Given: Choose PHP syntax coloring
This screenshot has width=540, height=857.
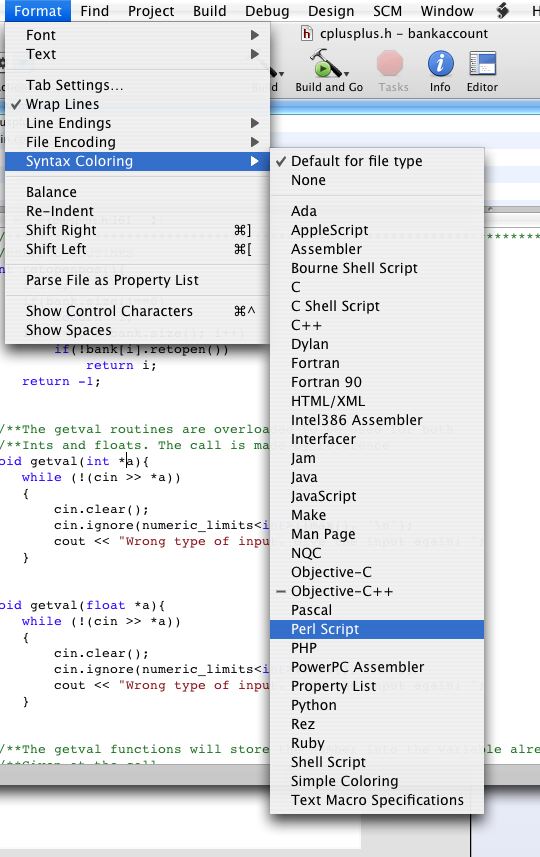Looking at the screenshot, I should coord(377,648).
